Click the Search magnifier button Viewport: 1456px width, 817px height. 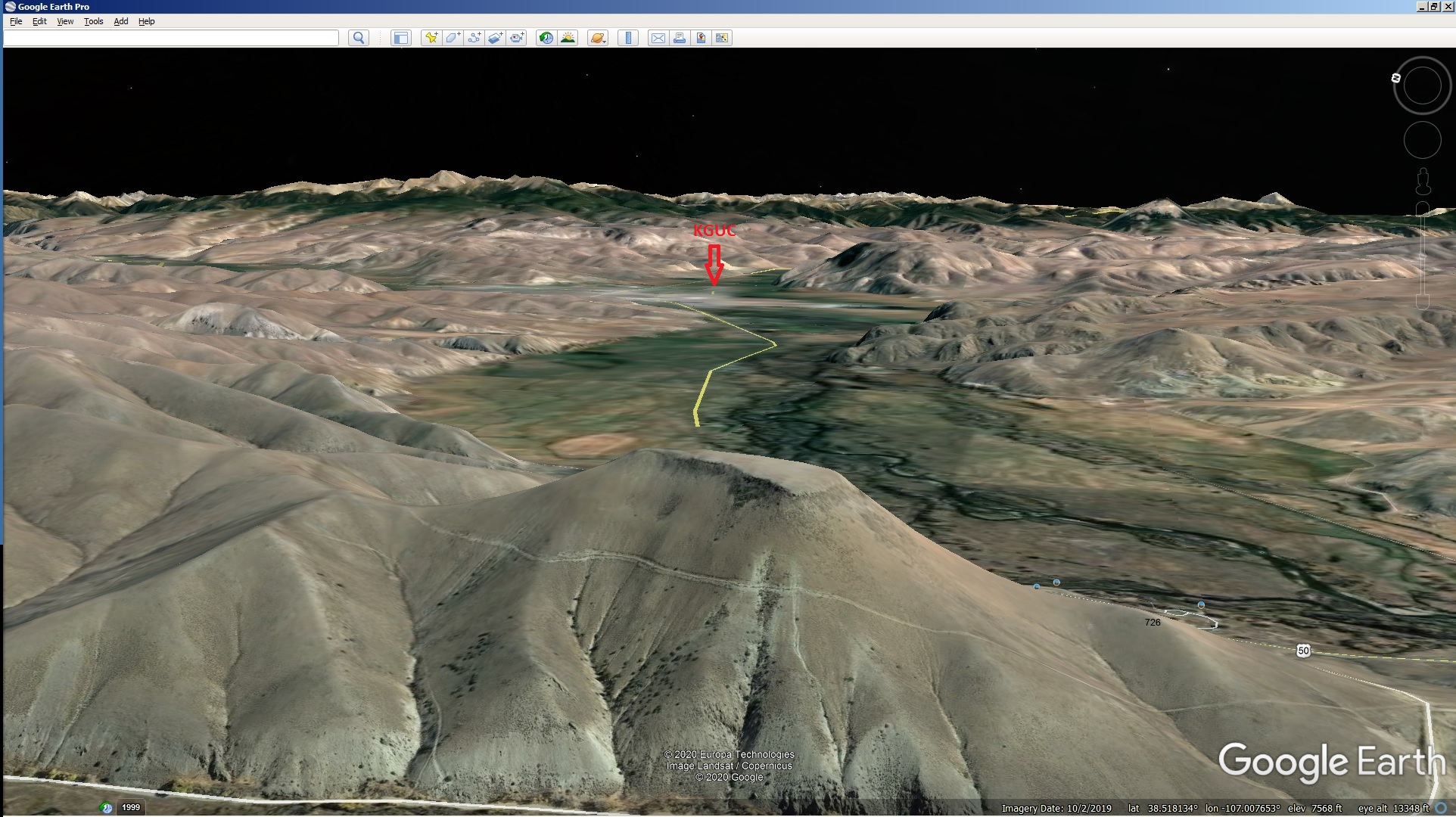click(x=359, y=38)
